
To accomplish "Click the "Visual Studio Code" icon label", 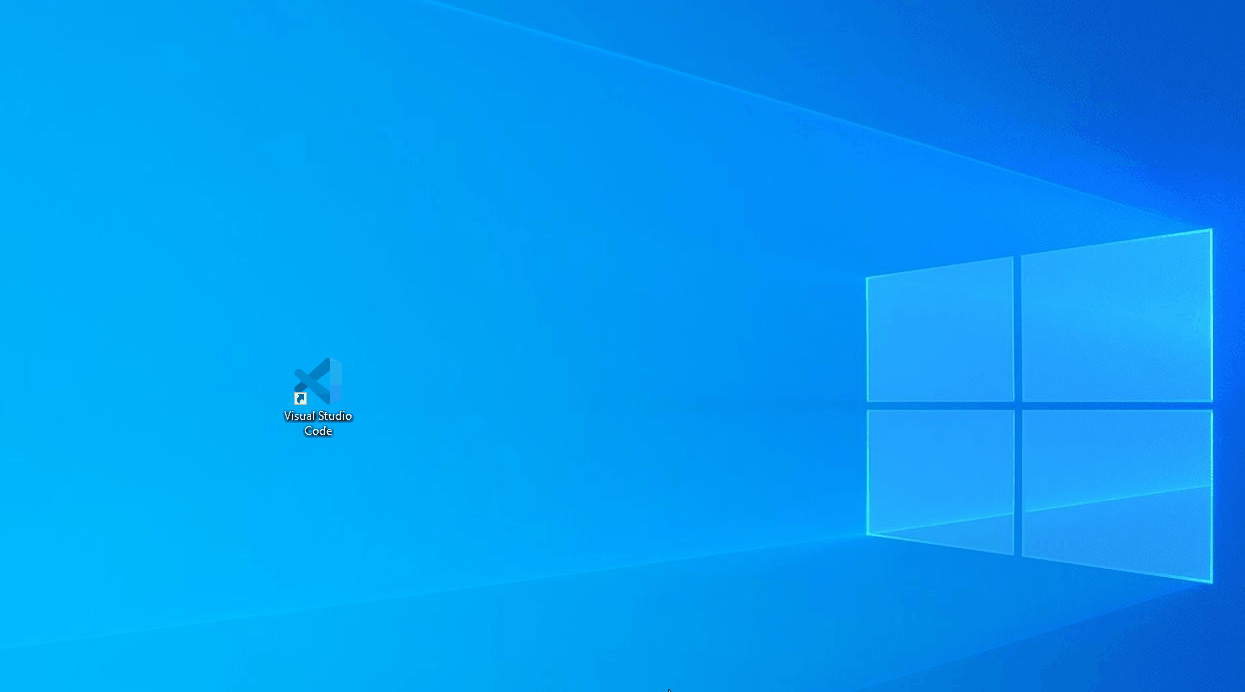I will click(318, 423).
